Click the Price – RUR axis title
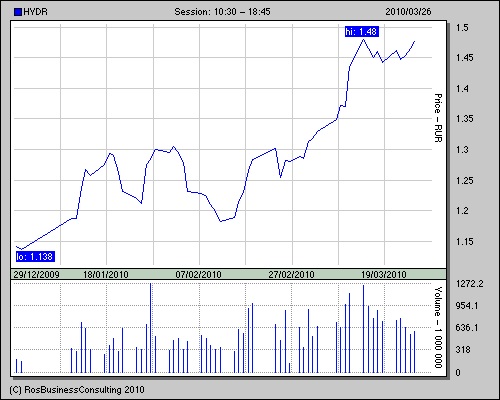 point(438,118)
